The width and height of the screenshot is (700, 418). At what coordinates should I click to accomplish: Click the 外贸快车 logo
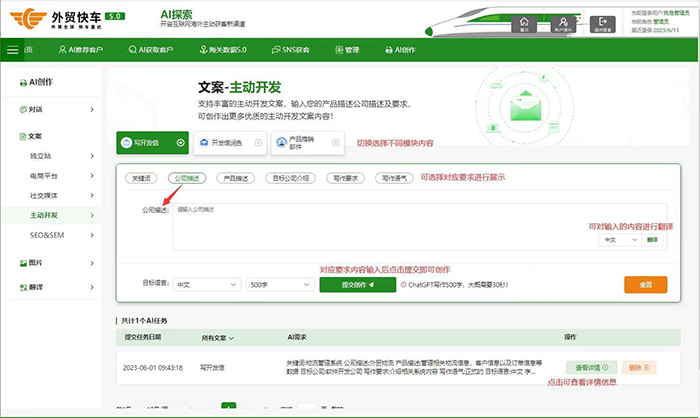(x=62, y=18)
